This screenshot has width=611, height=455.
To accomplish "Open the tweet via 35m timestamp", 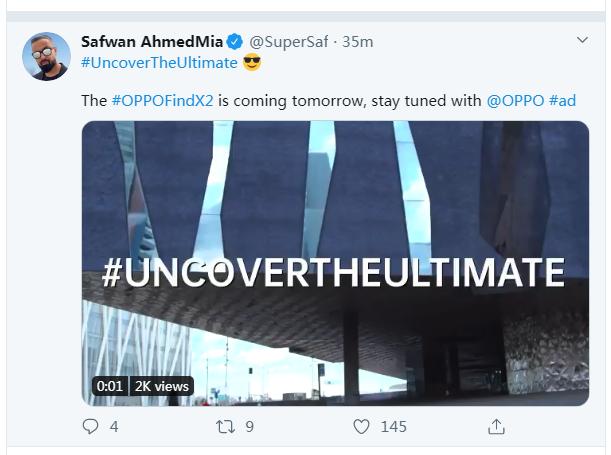I will point(358,42).
